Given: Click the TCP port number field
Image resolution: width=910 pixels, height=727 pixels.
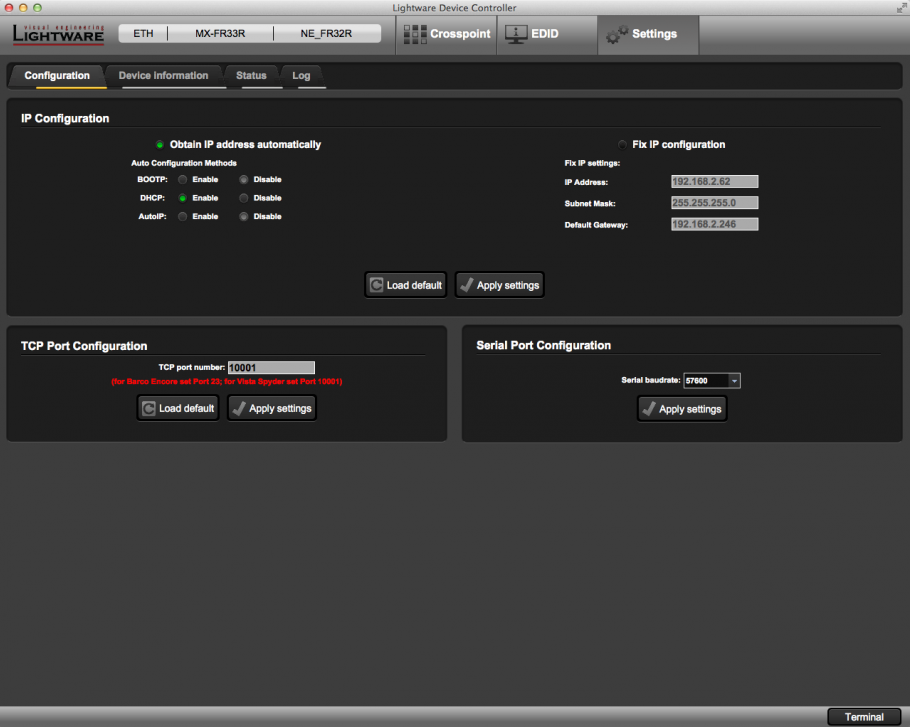Looking at the screenshot, I should (271, 368).
